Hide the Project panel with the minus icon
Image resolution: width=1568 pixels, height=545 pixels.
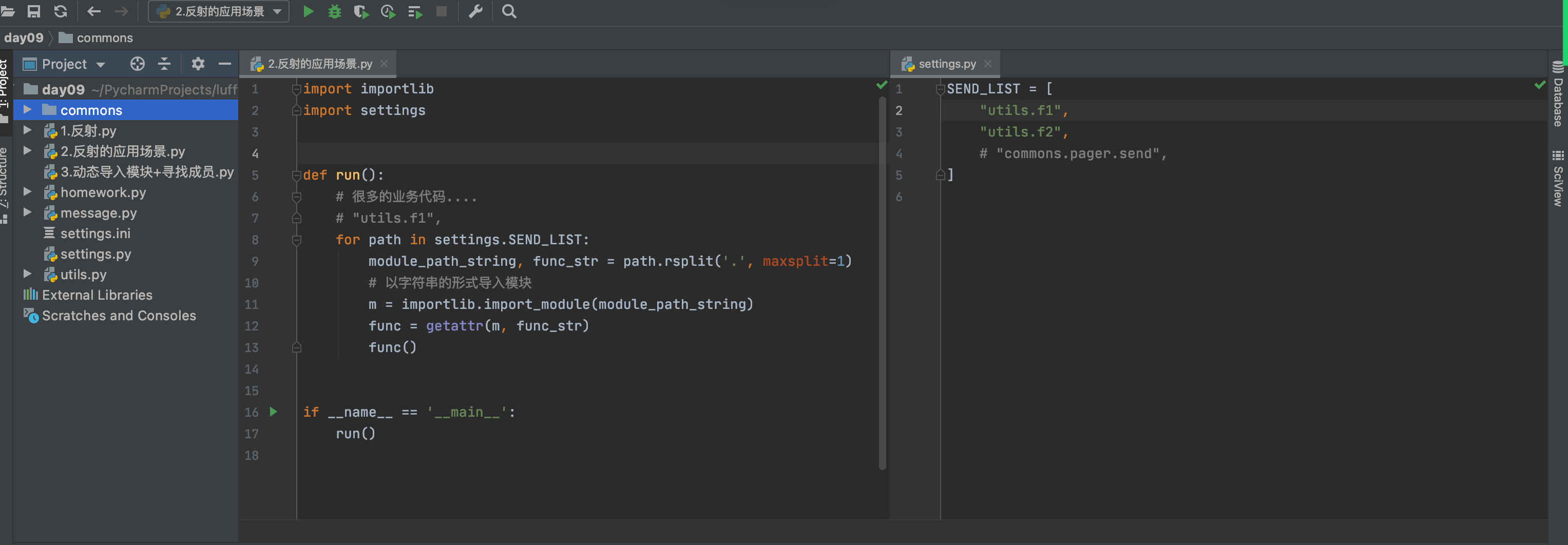pyautogui.click(x=224, y=64)
